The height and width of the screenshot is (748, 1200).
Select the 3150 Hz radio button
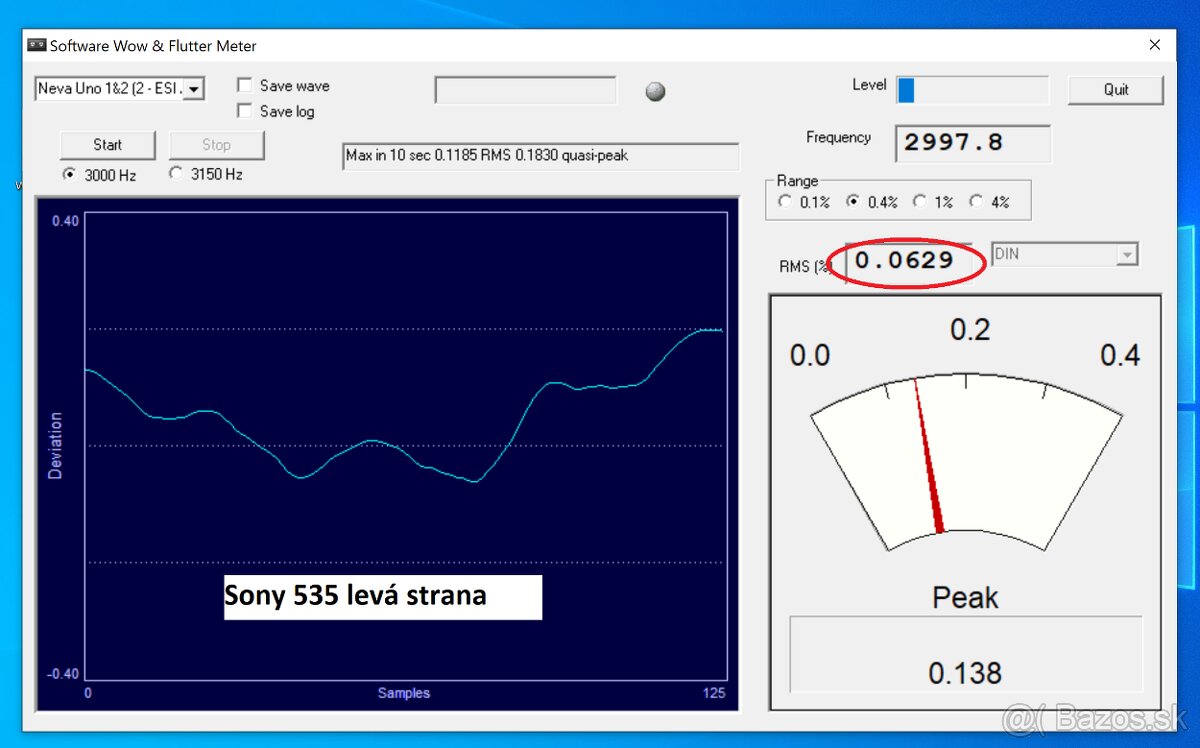coord(174,173)
